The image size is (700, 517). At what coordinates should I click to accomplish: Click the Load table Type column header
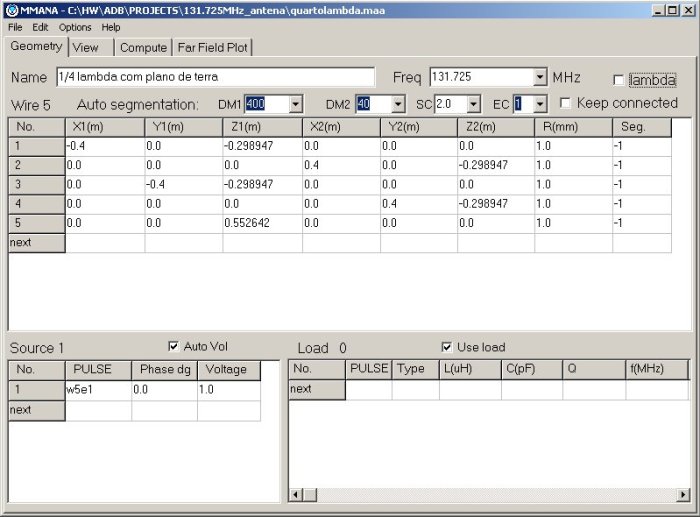tap(415, 369)
